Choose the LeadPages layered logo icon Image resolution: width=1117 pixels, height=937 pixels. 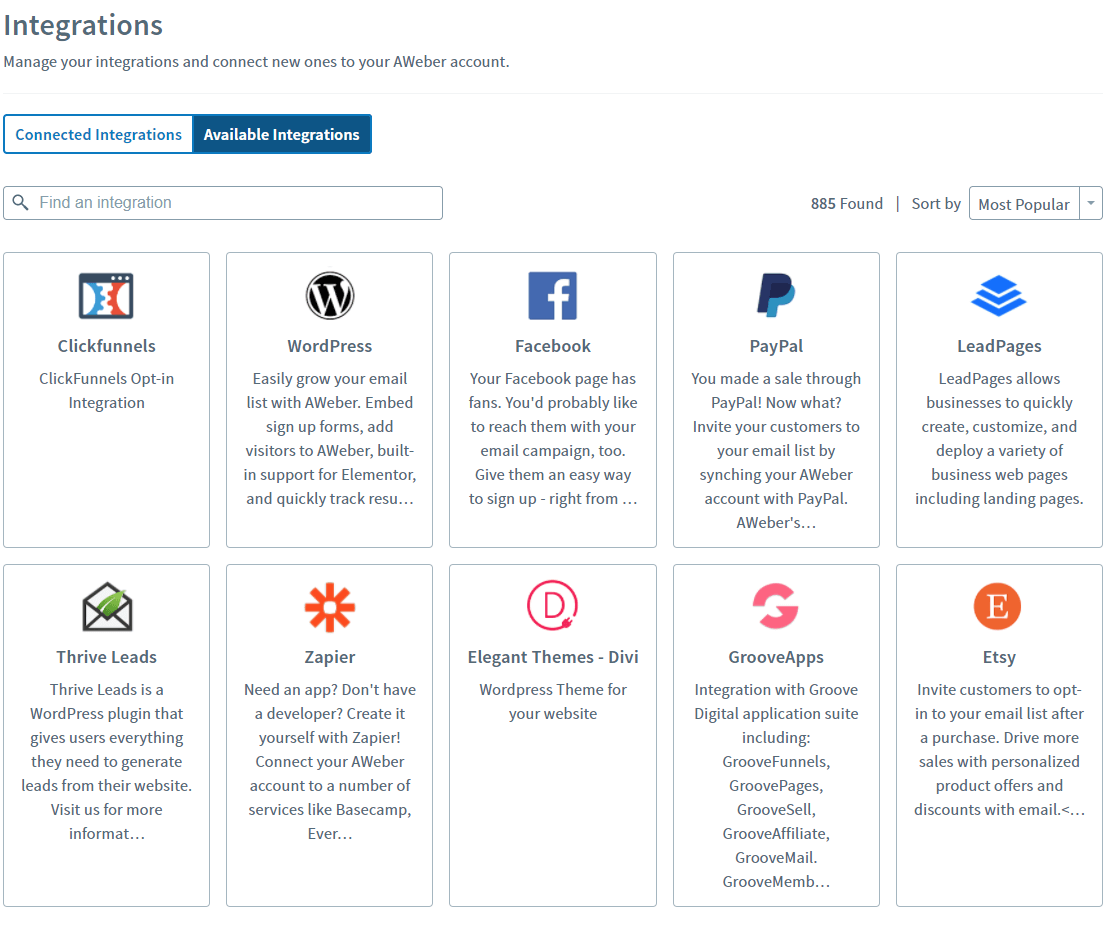tap(999, 296)
